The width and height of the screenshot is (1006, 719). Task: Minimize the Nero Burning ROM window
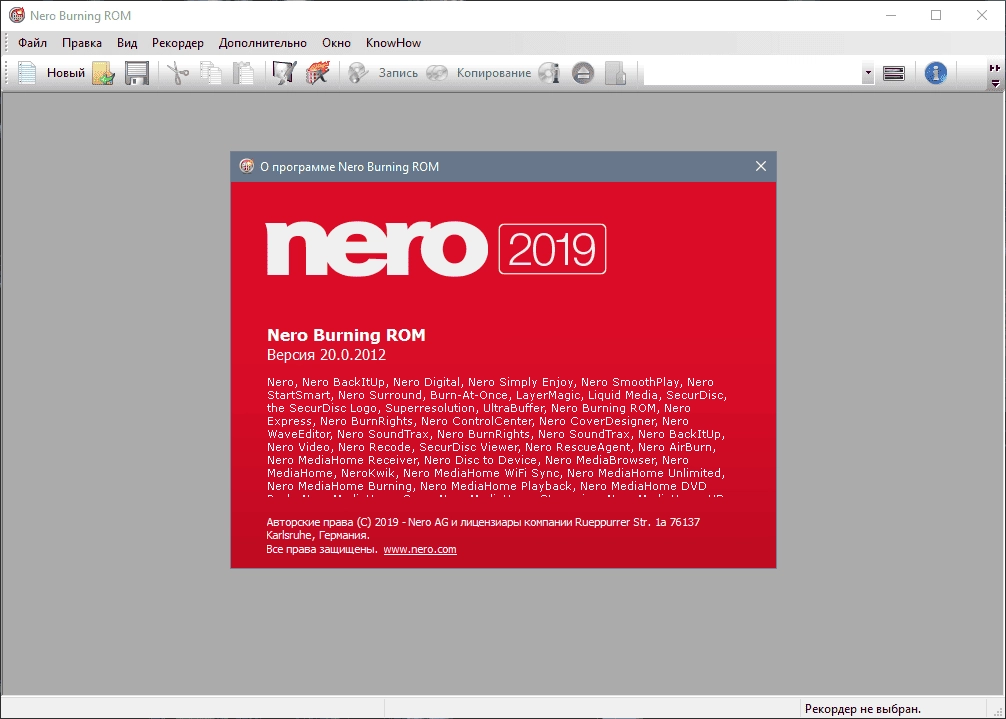[891, 15]
